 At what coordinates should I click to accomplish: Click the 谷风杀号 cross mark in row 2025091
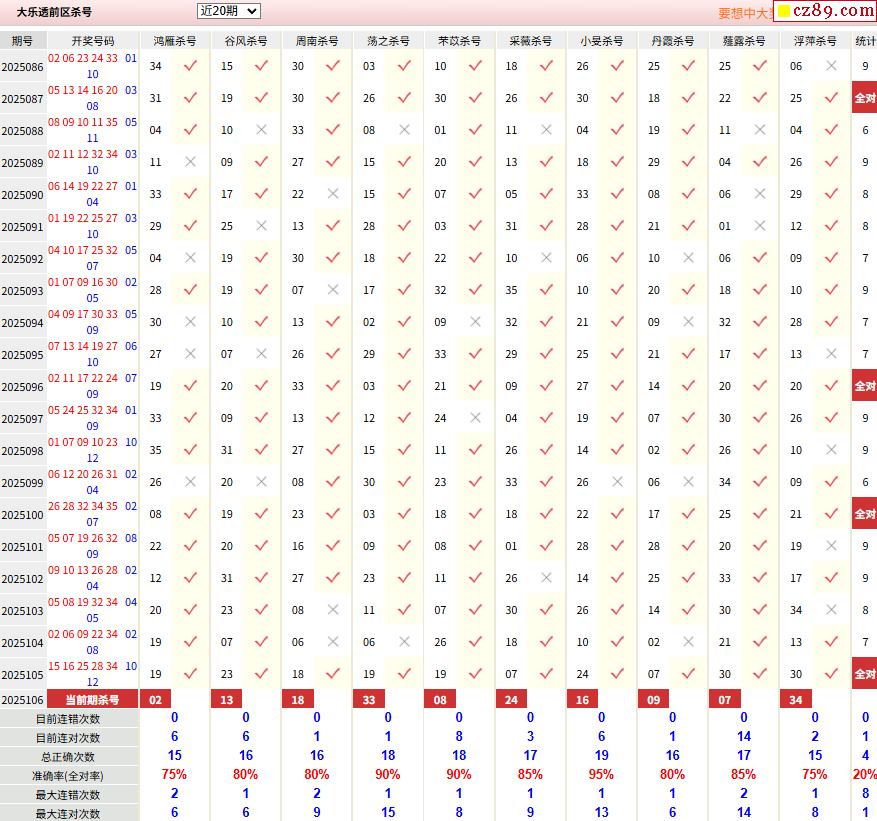point(261,226)
